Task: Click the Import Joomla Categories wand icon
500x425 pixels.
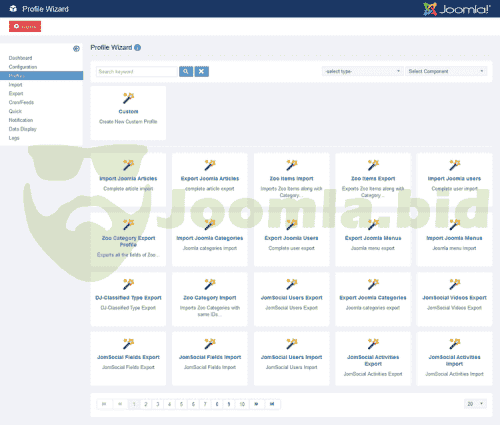Action: (x=210, y=225)
